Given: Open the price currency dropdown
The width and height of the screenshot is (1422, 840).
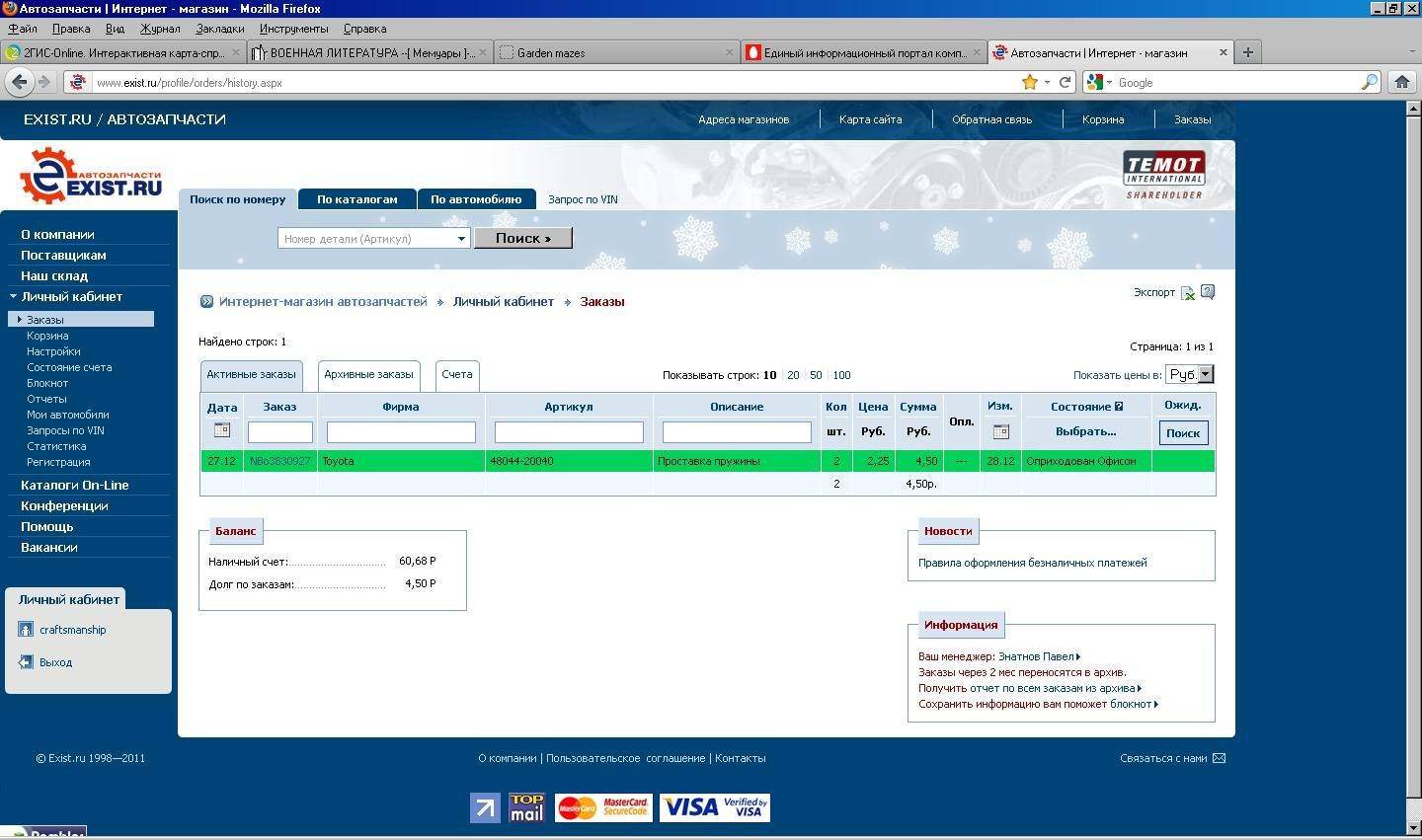Looking at the screenshot, I should click(x=1205, y=374).
